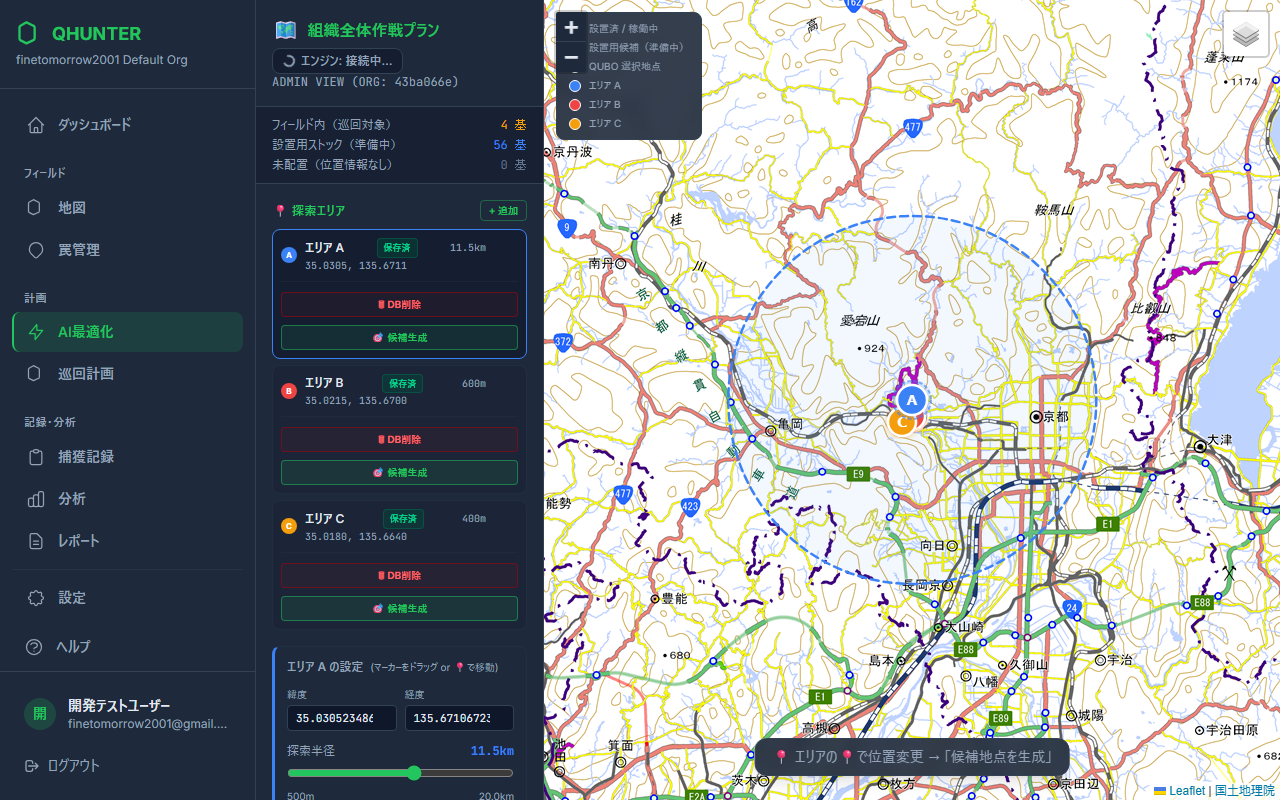Go to ダッシュボード in the sidebar
Screen dimensions: 1280x800
click(x=127, y=125)
